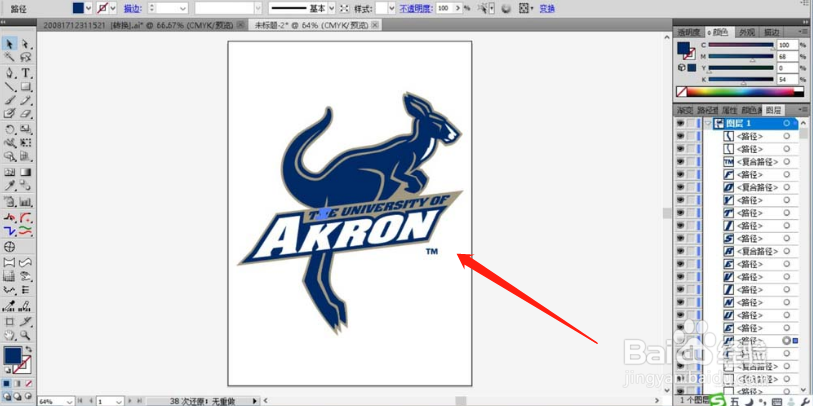Viewport: 813px width, 406px height.
Task: Open the 渐变 panel tab
Action: [684, 110]
